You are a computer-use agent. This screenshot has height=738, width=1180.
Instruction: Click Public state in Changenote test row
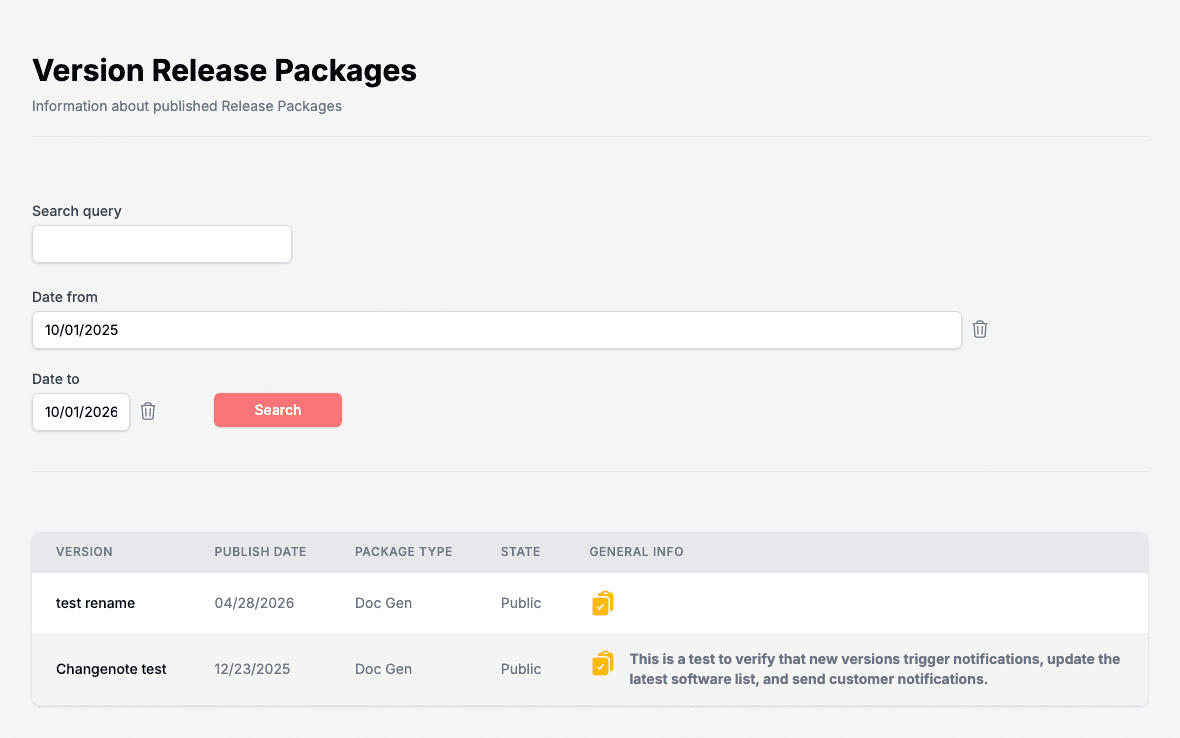pos(521,670)
